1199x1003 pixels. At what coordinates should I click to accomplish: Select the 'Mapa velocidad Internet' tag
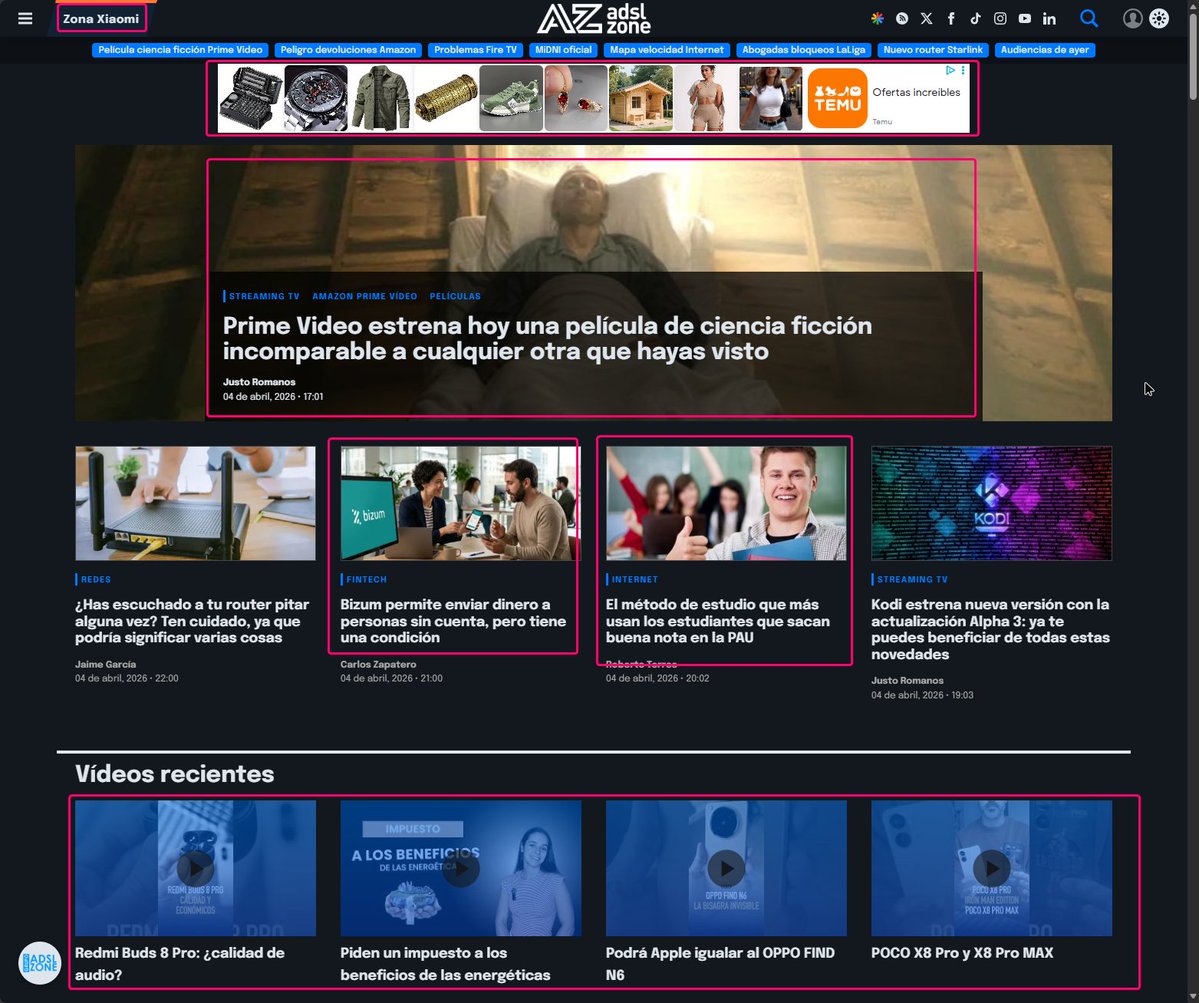tap(667, 50)
